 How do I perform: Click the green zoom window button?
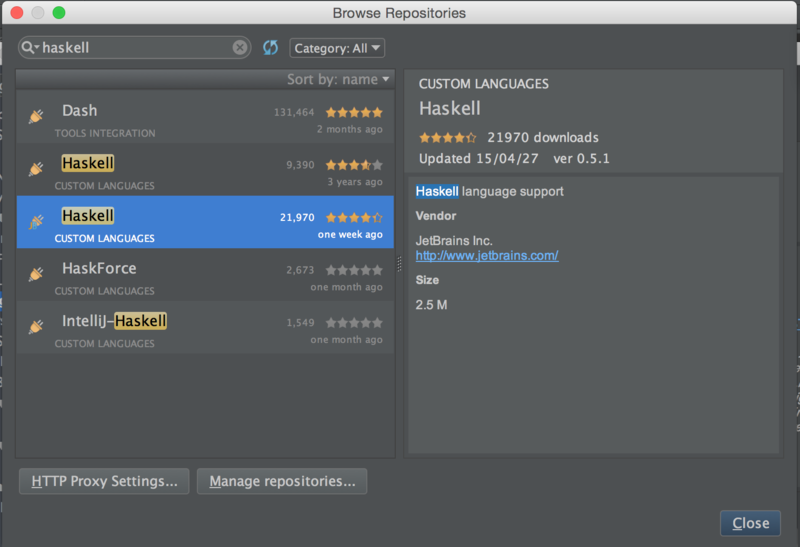59,12
